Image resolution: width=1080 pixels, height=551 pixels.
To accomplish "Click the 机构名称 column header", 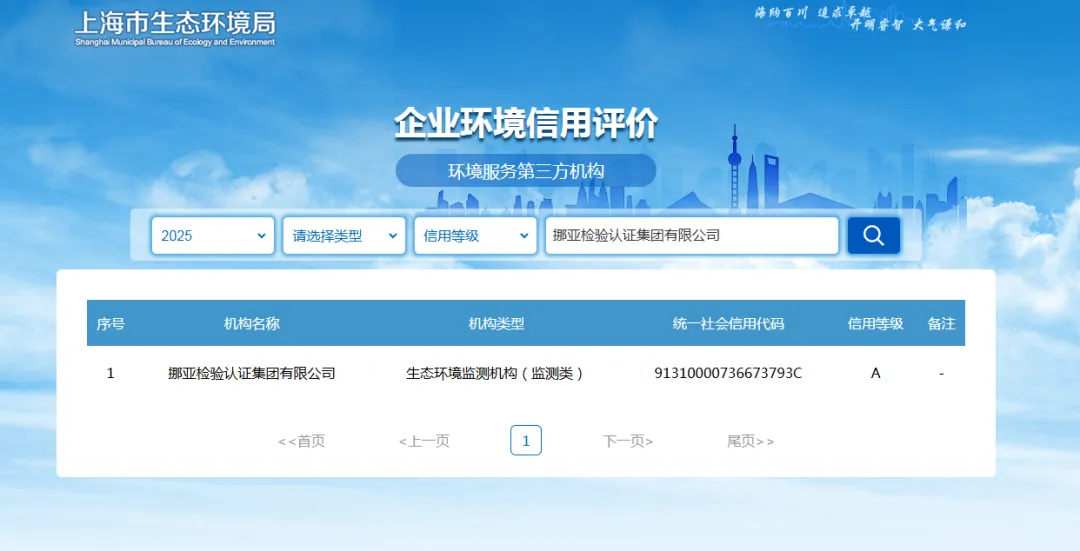I will [x=251, y=324].
